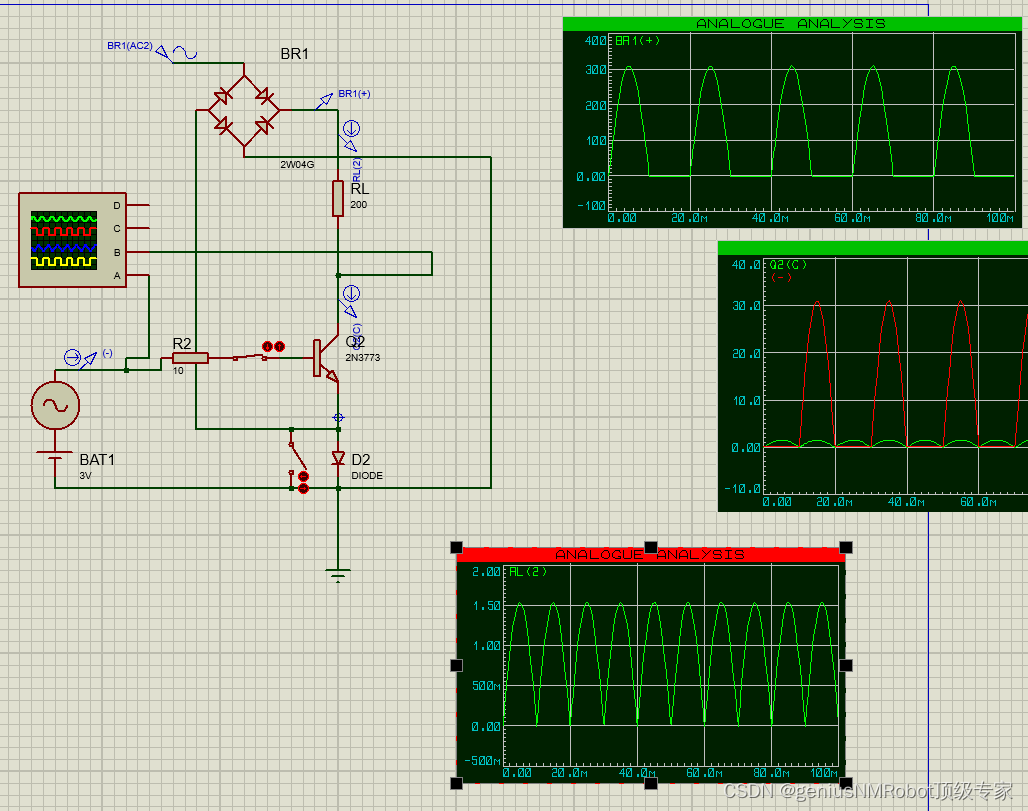The width and height of the screenshot is (1028, 811).
Task: Click the BR1(+) graph title bar
Action: tap(792, 24)
